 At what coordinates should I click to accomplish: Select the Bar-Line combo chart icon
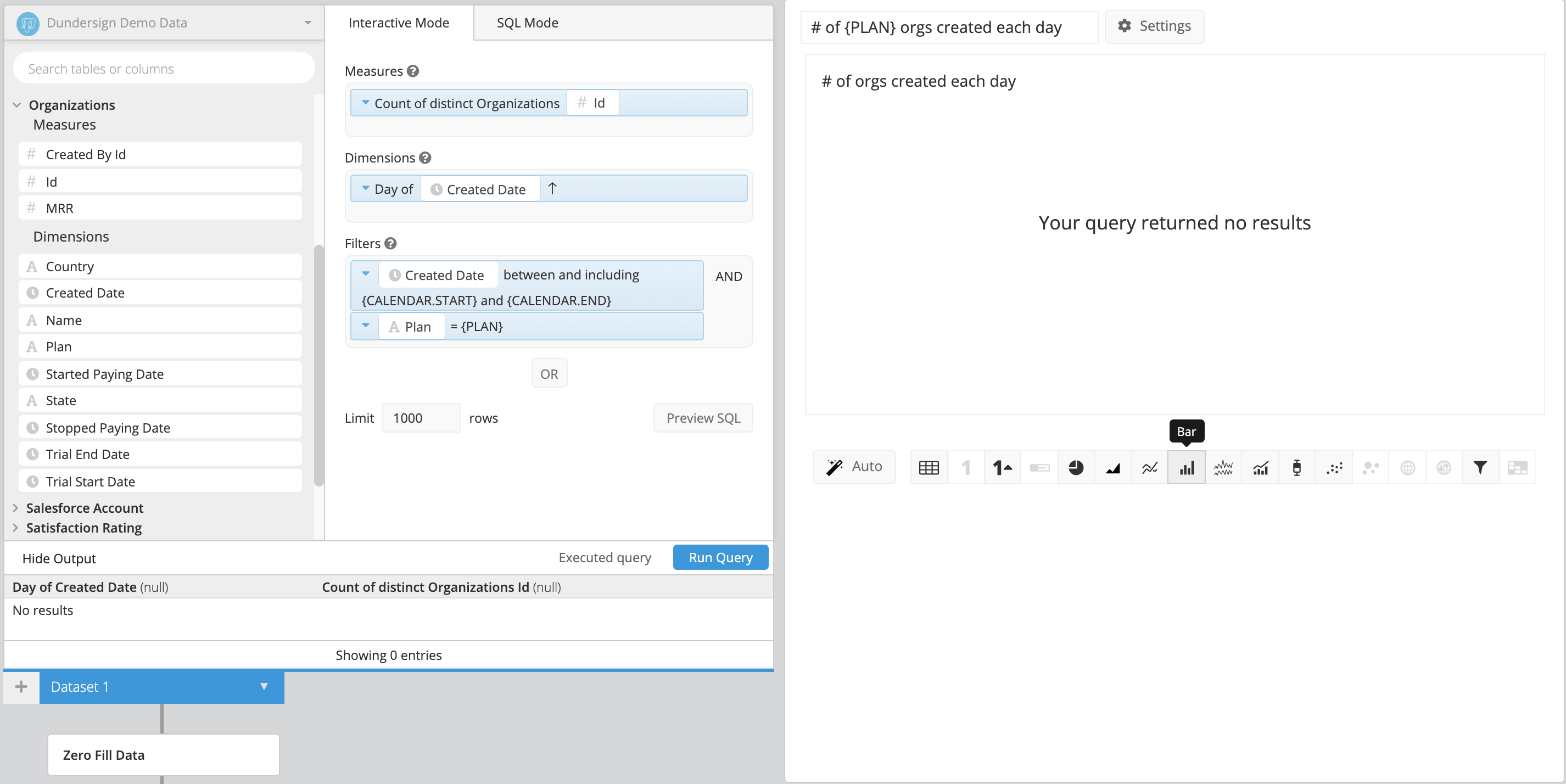(x=1260, y=467)
